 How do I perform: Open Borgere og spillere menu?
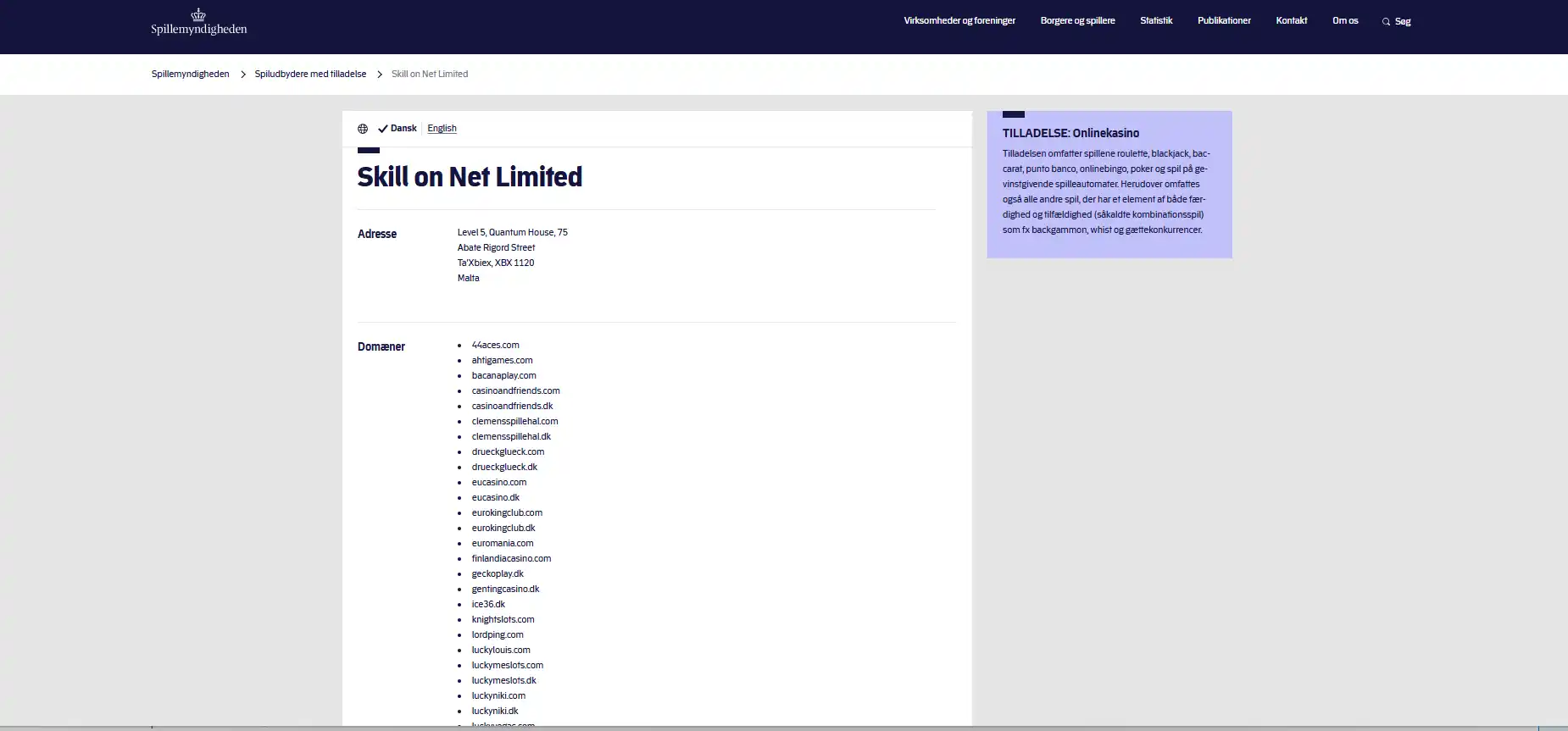(1077, 21)
